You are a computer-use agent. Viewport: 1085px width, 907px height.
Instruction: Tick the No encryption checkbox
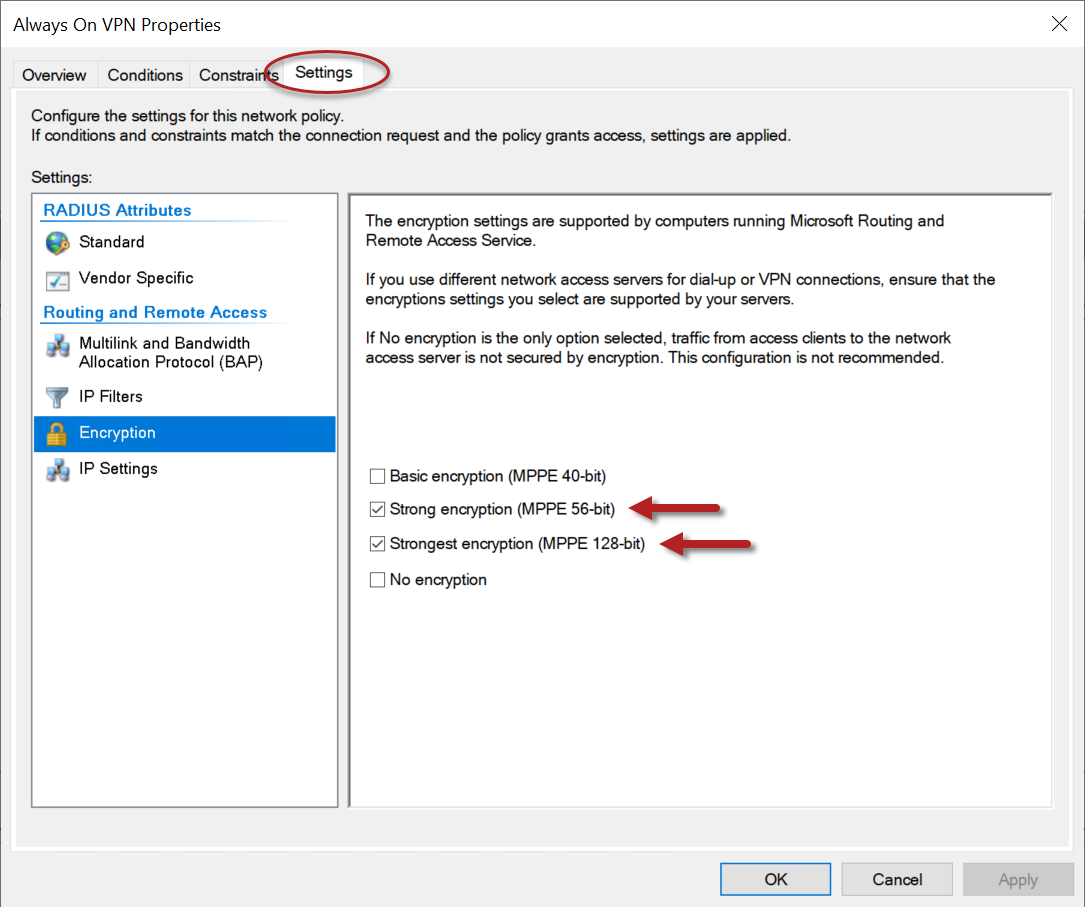[x=377, y=580]
